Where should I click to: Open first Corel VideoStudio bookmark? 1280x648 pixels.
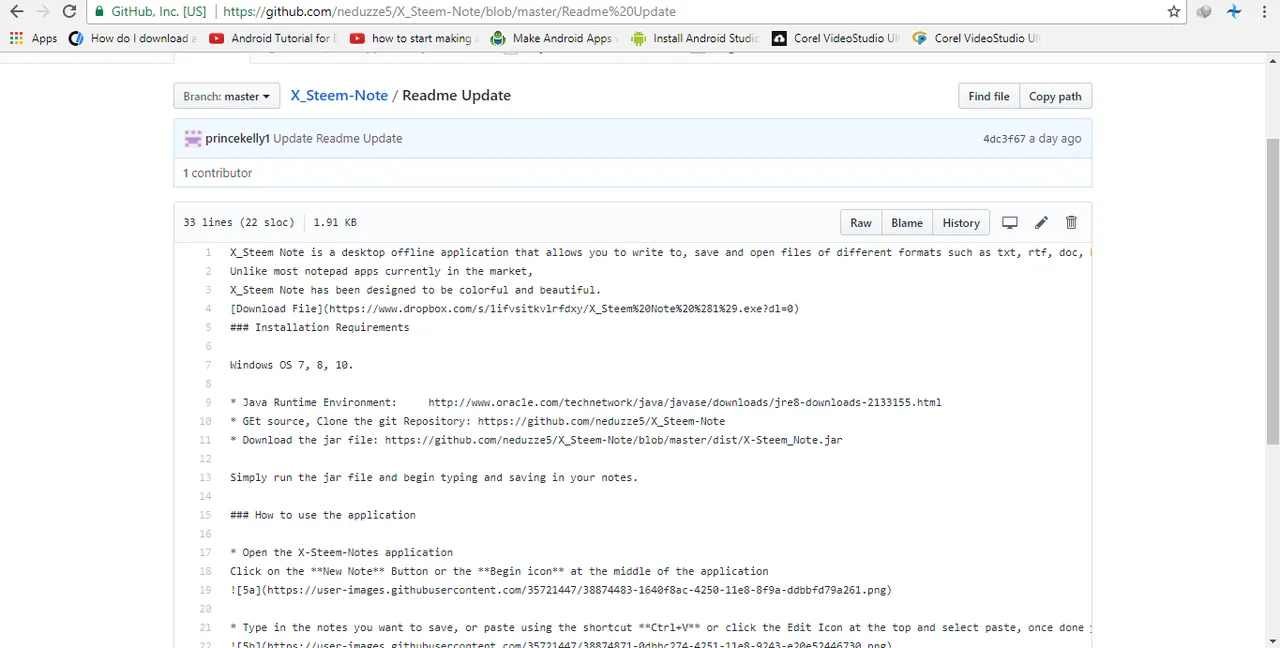coord(836,38)
